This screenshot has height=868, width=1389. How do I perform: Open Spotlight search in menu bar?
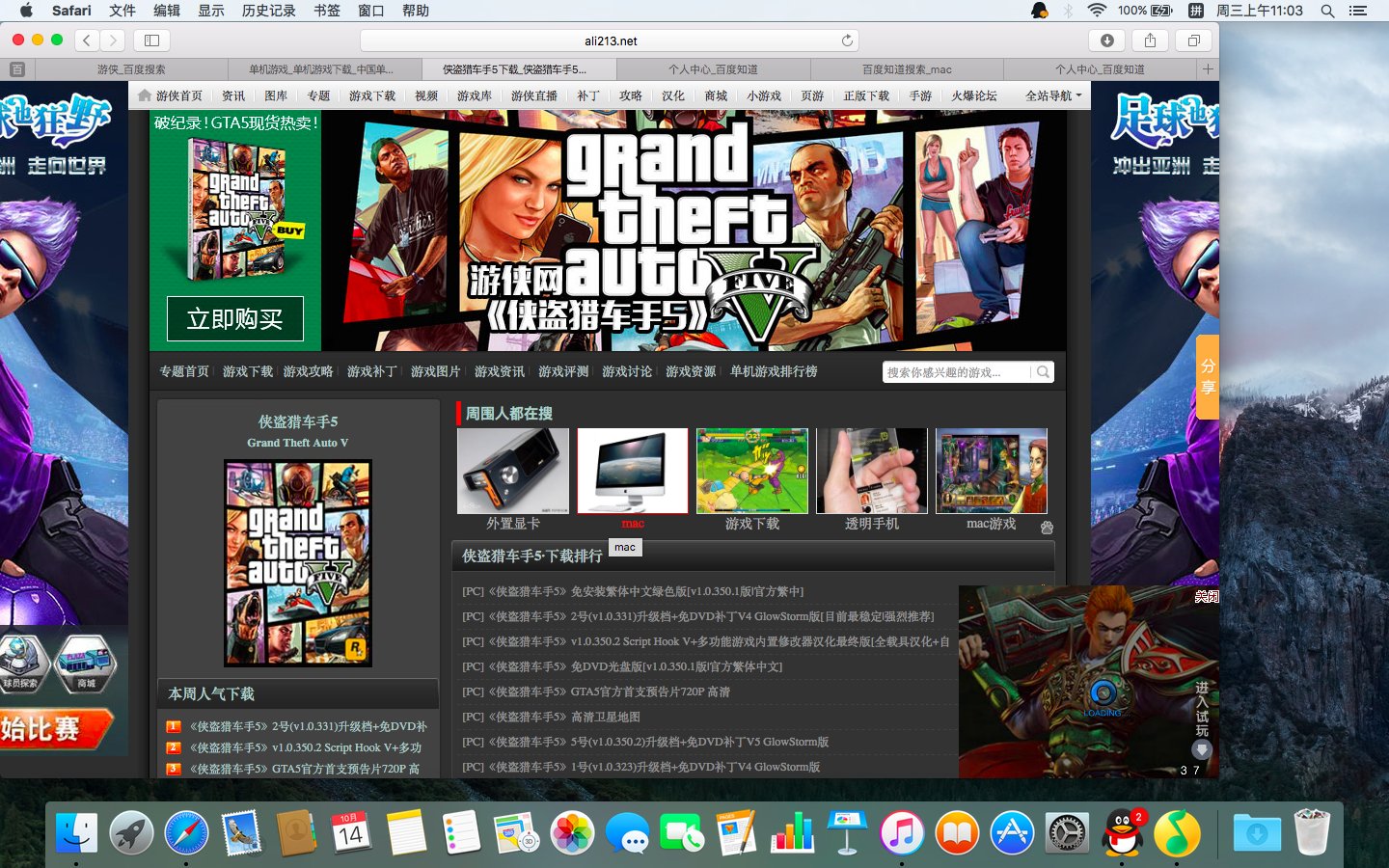pos(1327,11)
